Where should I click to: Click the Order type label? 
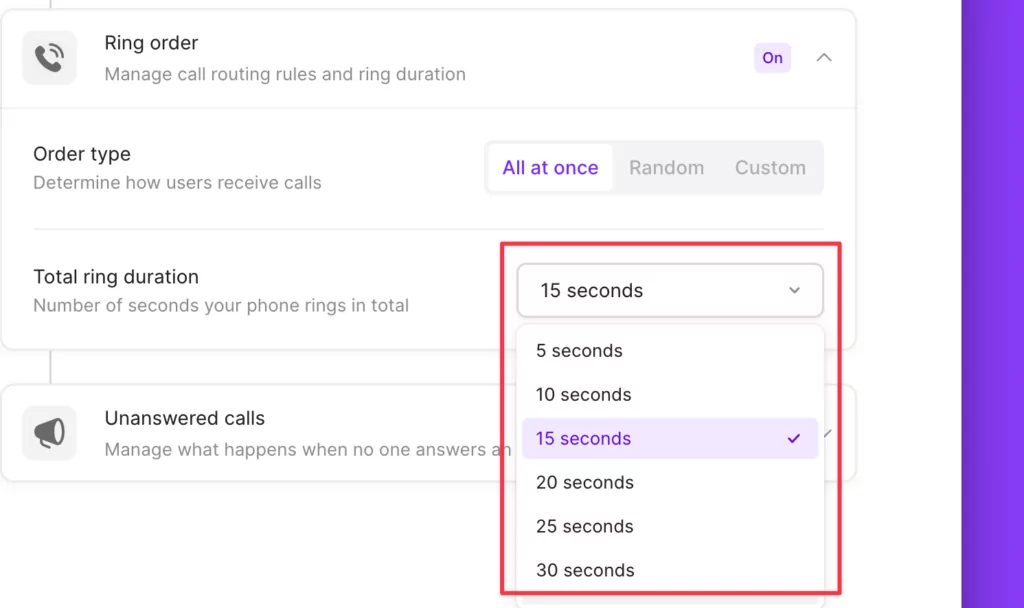pos(82,154)
